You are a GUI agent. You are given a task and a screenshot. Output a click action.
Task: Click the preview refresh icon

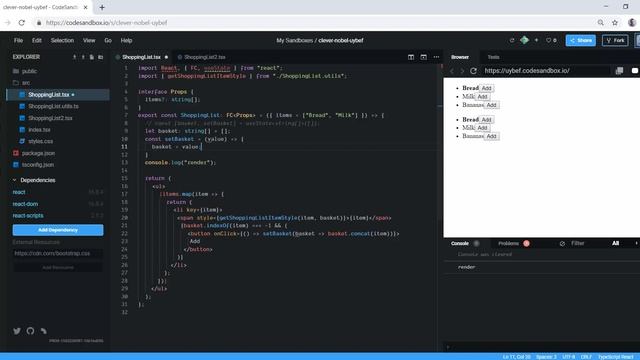[473, 71]
